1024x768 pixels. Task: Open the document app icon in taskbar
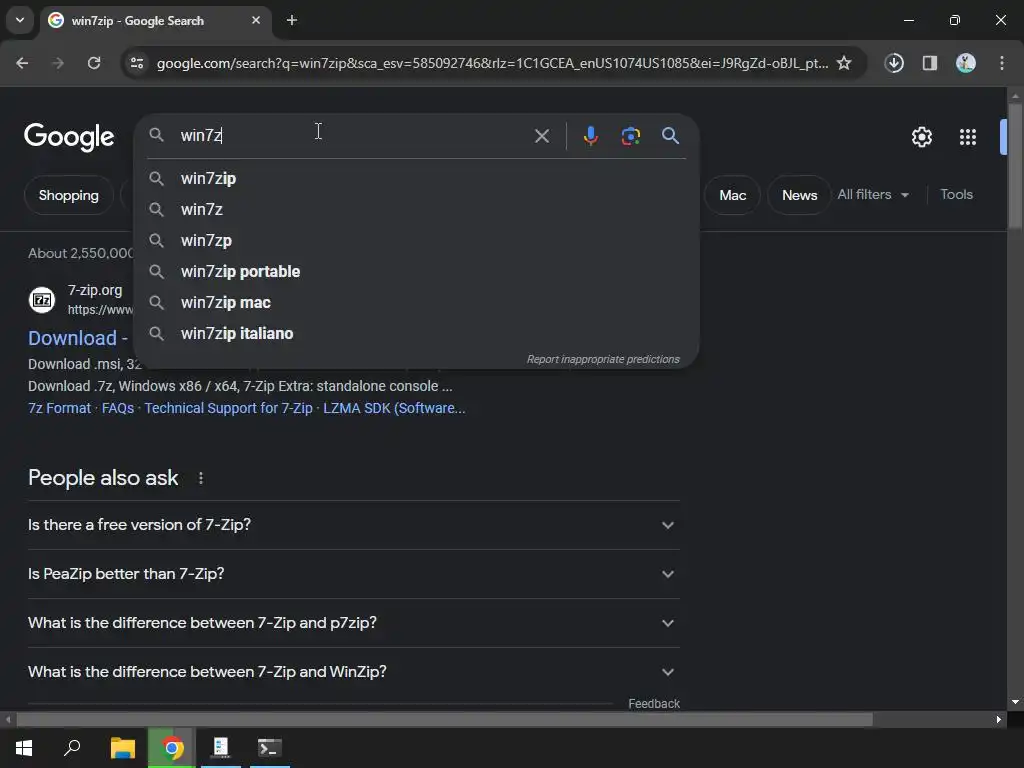(221, 748)
